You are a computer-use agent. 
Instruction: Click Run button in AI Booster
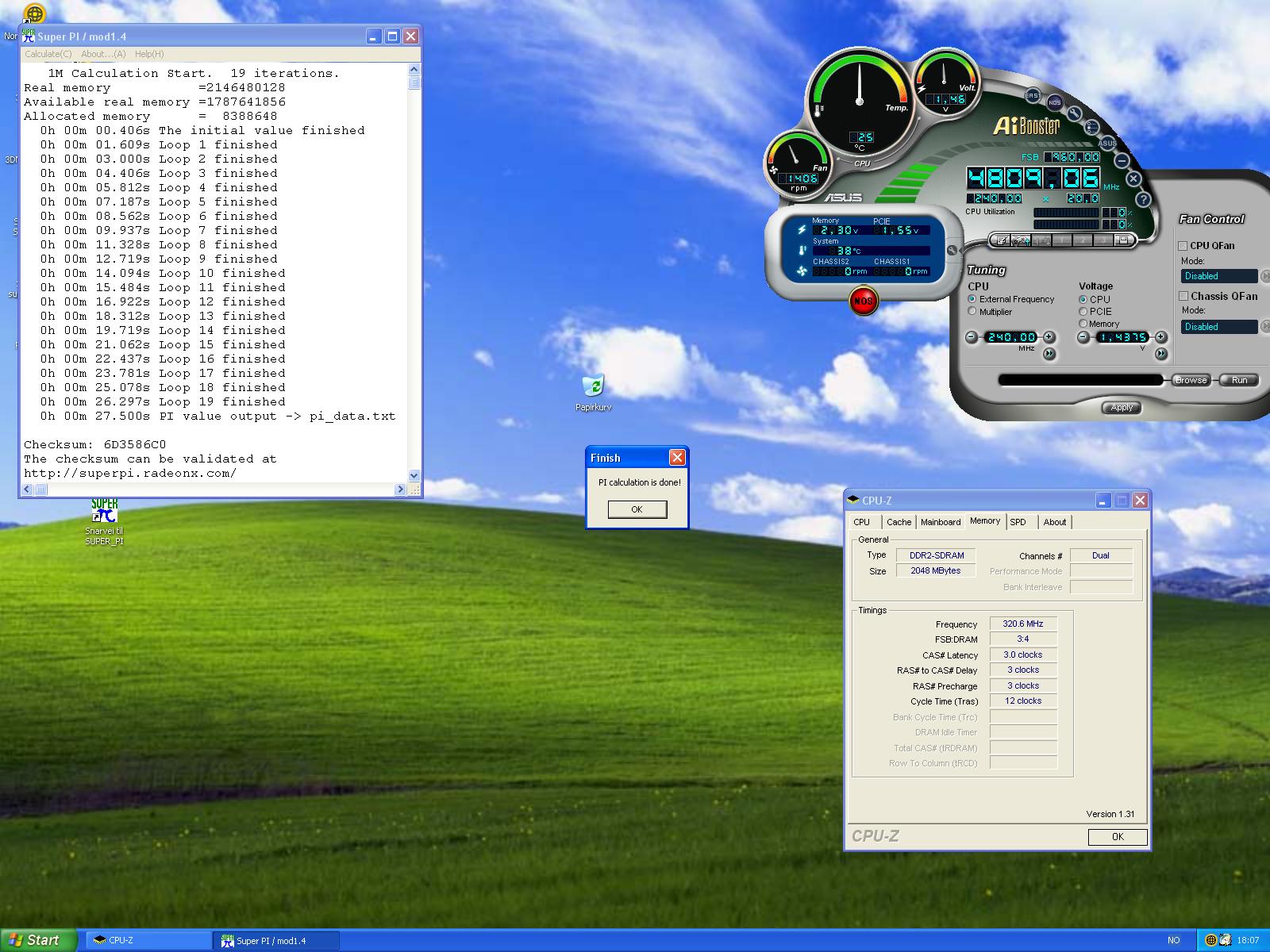(1239, 380)
